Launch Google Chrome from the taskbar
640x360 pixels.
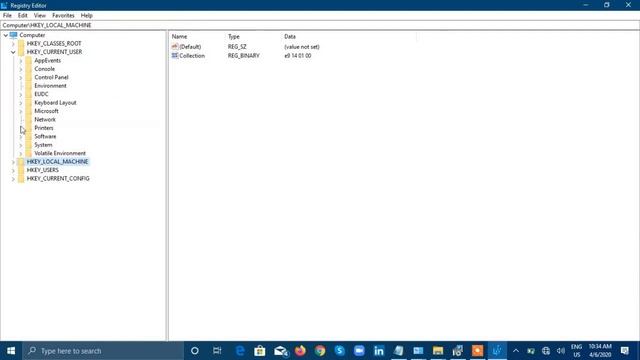click(x=320, y=351)
